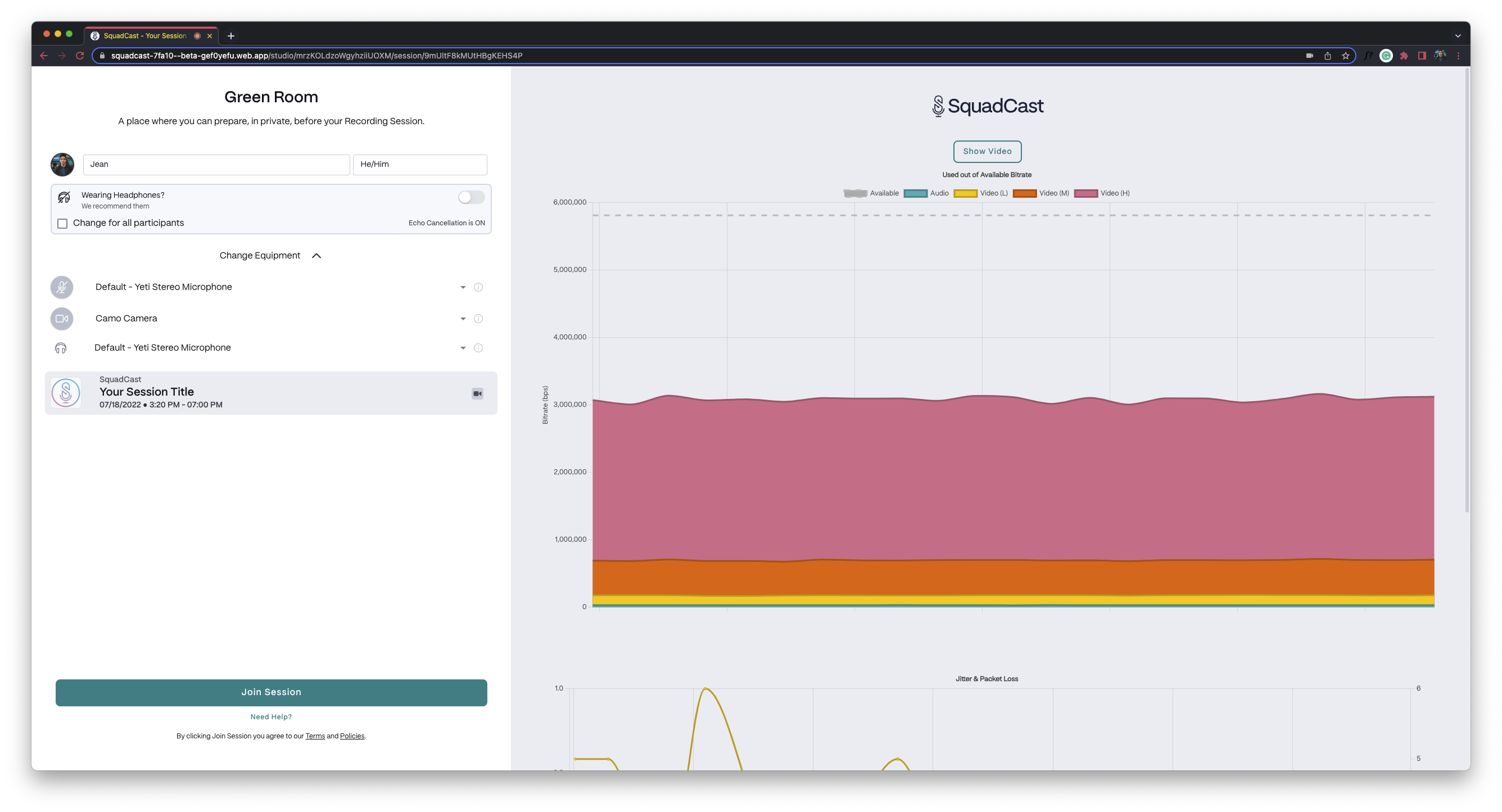This screenshot has width=1502, height=812.
Task: Click the page reload icon
Action: click(80, 56)
